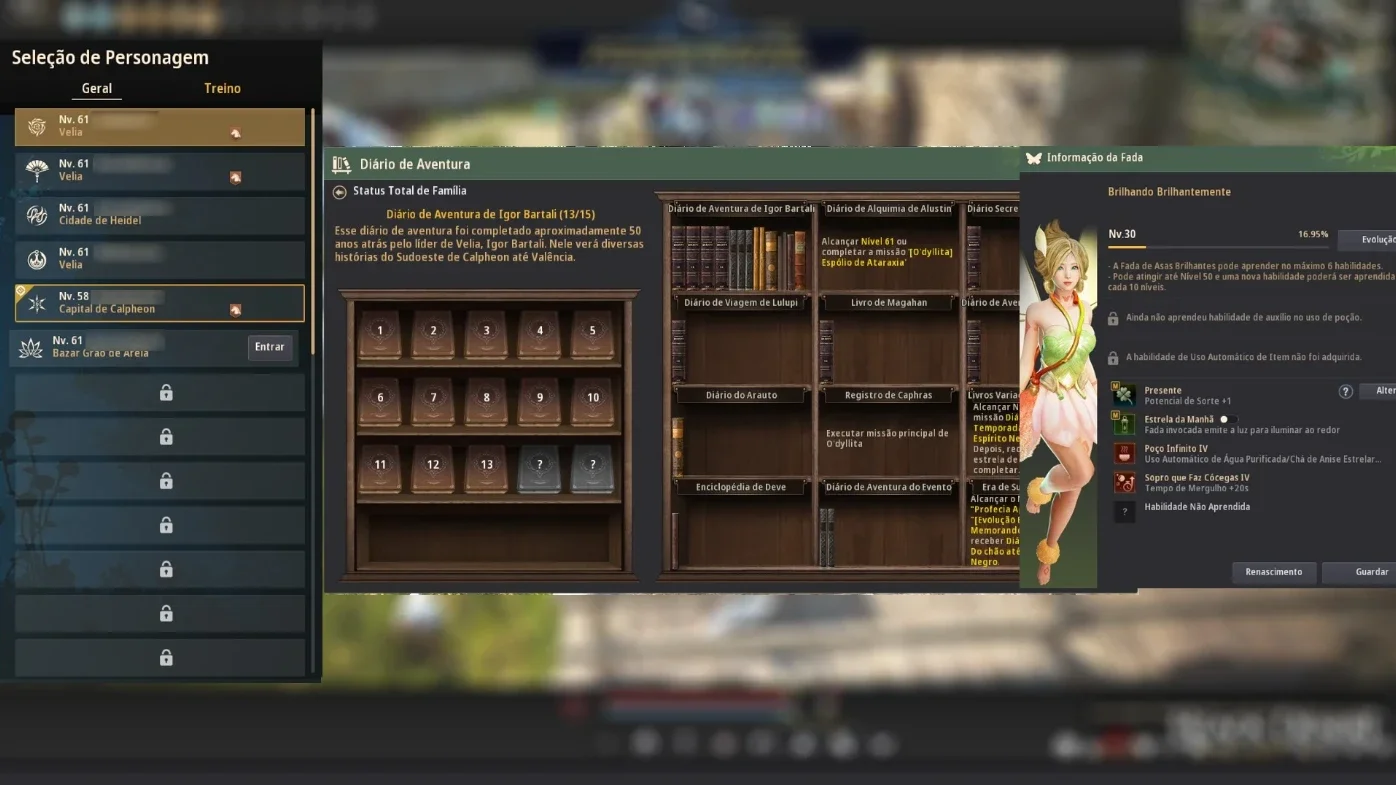The image size is (1396, 785).
Task: Click the Habilidade Não Aprendida empty skill slot
Action: [1125, 512]
